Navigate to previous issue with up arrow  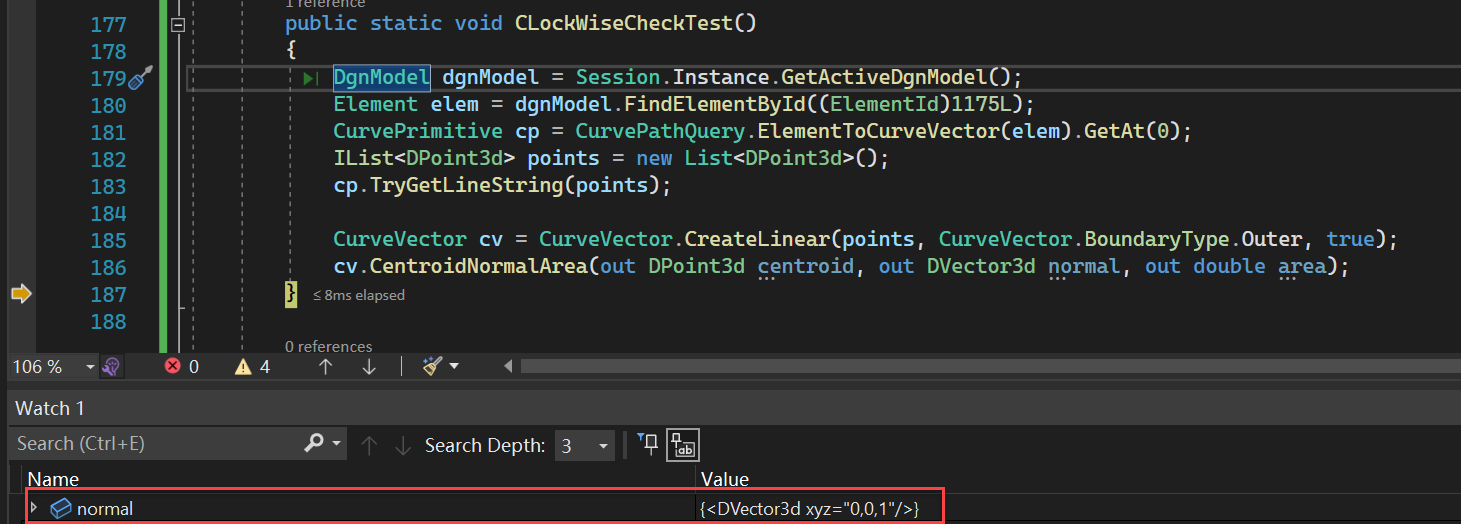tap(325, 367)
